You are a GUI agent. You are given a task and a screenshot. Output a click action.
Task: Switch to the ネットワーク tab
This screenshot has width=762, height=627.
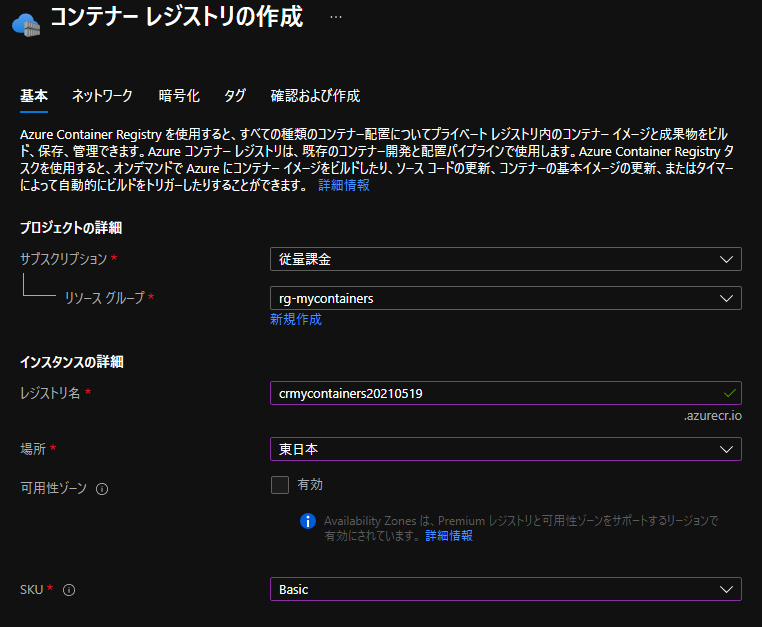pyautogui.click(x=102, y=96)
